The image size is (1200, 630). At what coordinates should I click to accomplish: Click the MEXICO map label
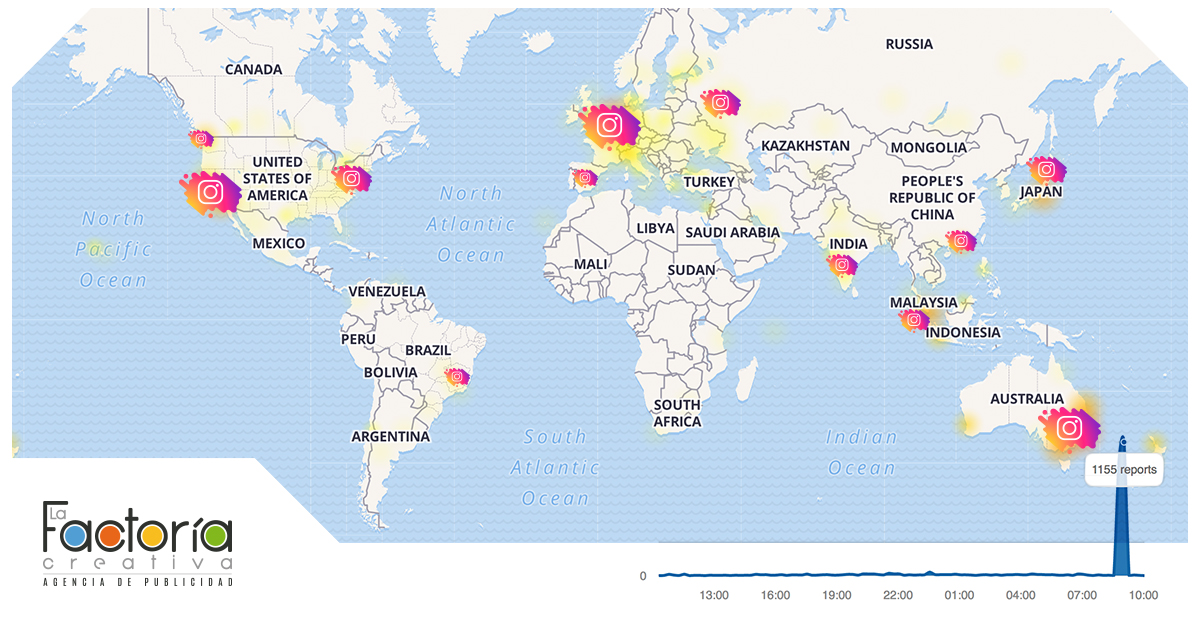click(x=279, y=243)
